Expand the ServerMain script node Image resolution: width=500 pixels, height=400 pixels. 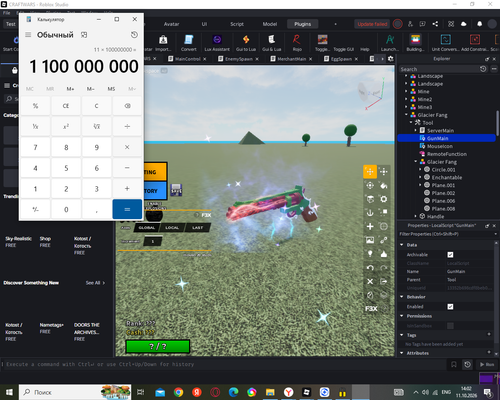tap(416, 130)
